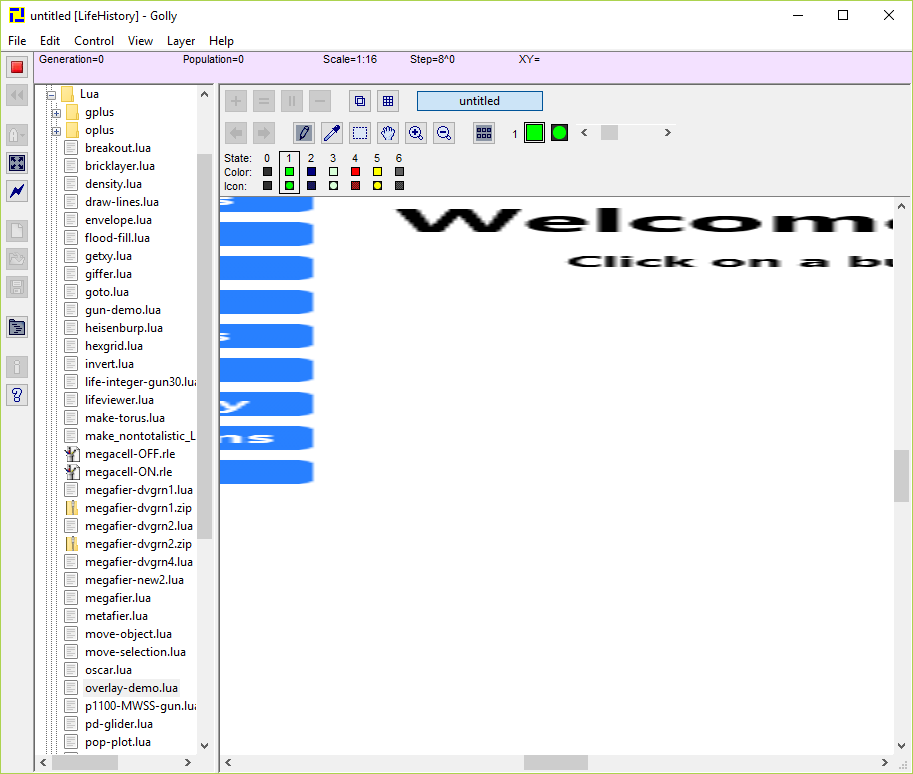Toggle Stack Layers button
Viewport: 913px width, 774px height.
(x=360, y=101)
